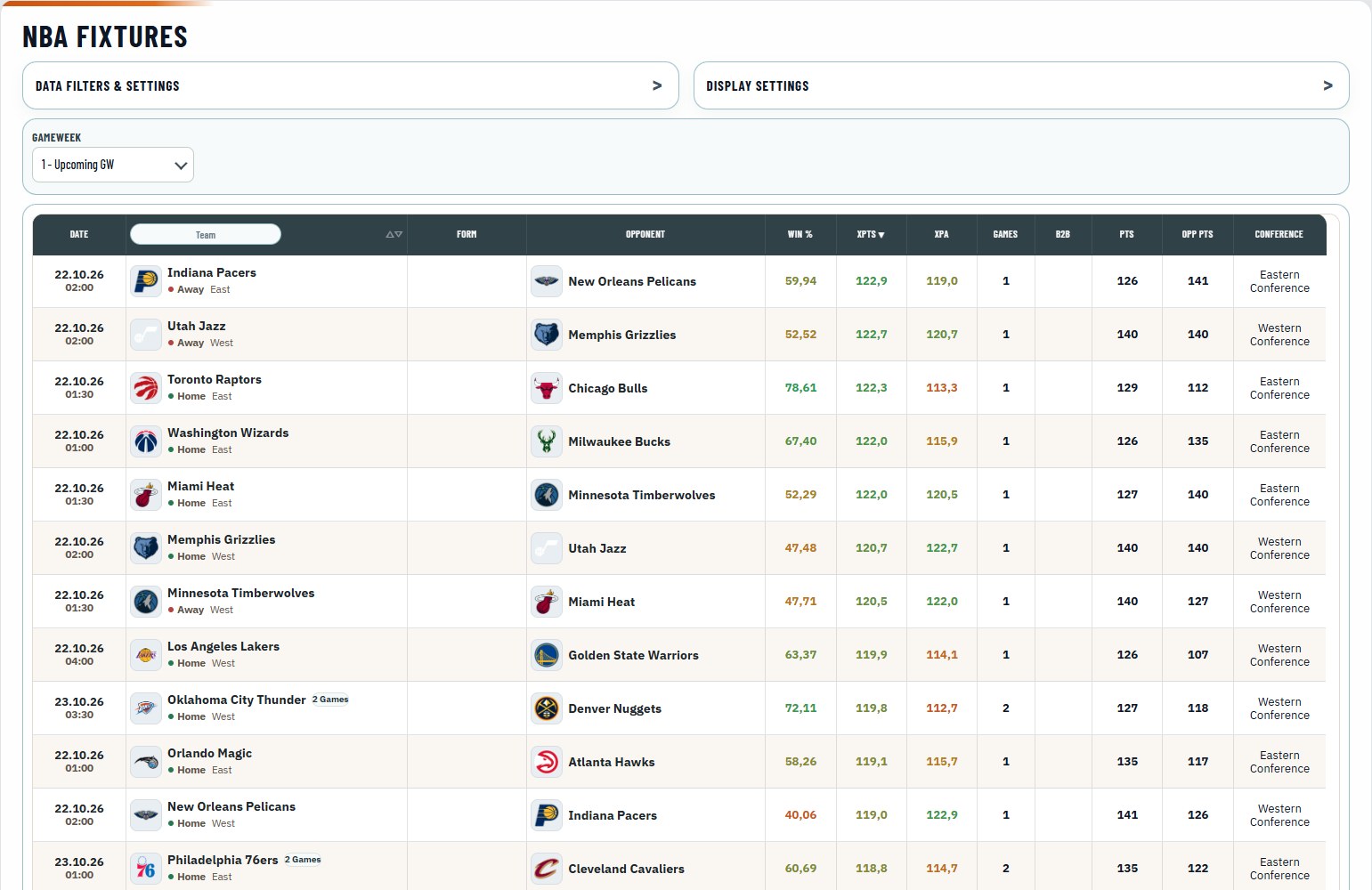Click the Indiana Pacers team logo in first row

click(146, 281)
